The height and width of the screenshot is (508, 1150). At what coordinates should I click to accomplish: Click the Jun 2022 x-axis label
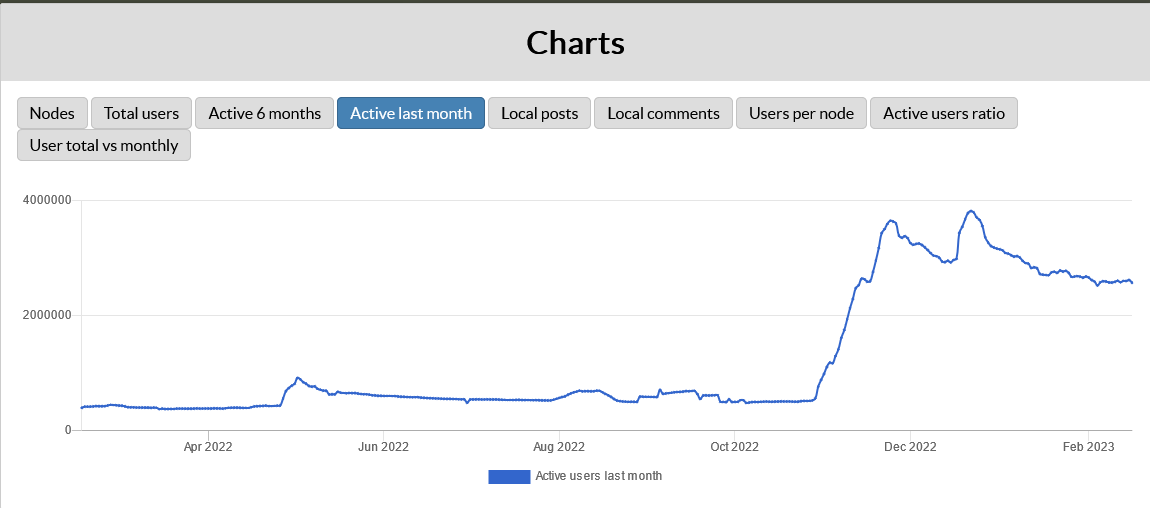click(383, 447)
